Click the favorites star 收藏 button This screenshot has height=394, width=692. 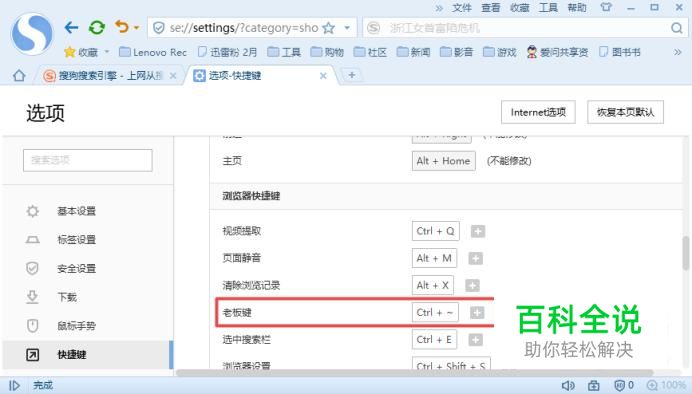coord(81,52)
